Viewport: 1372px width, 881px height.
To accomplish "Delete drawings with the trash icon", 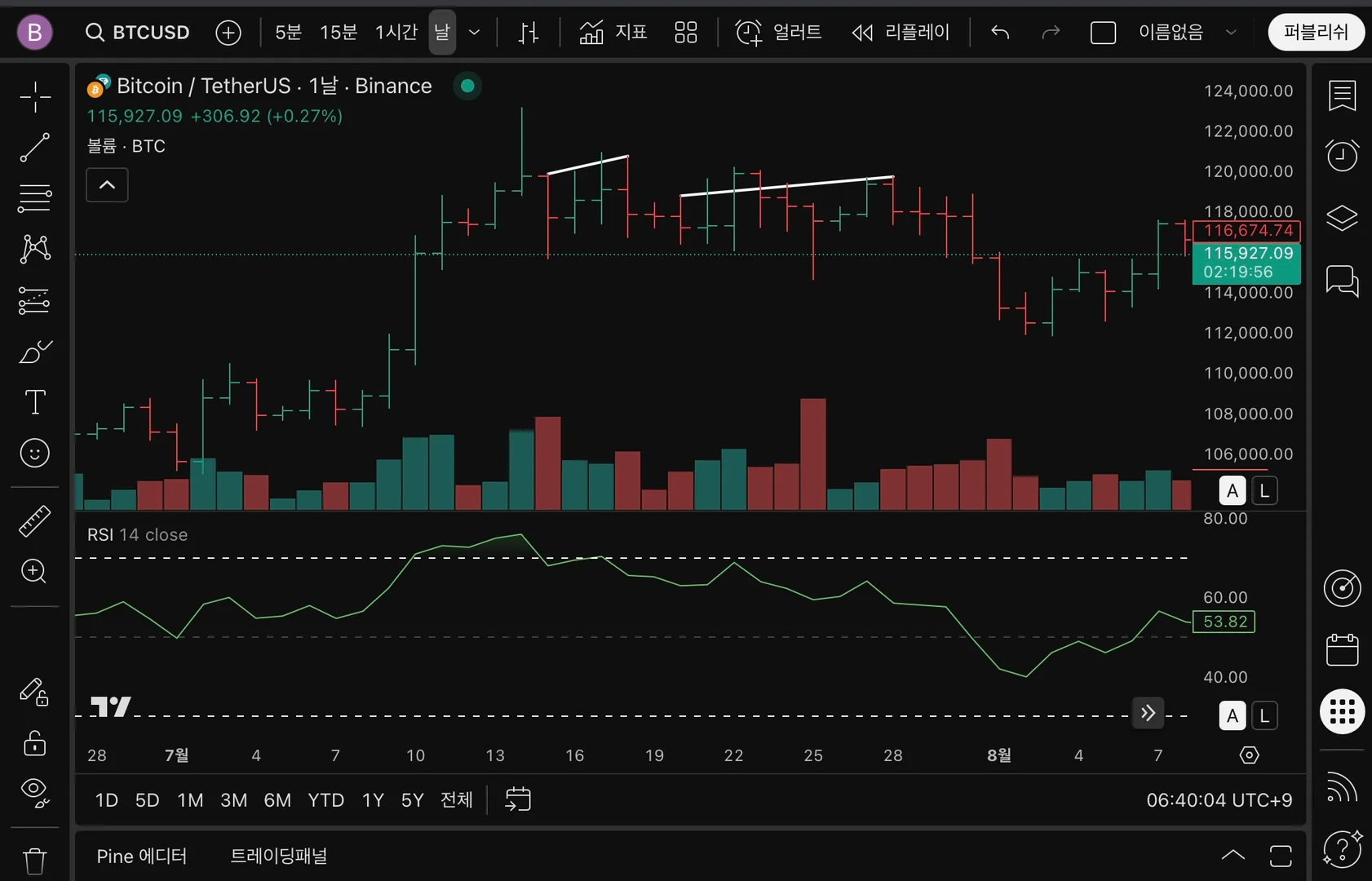I will click(34, 861).
